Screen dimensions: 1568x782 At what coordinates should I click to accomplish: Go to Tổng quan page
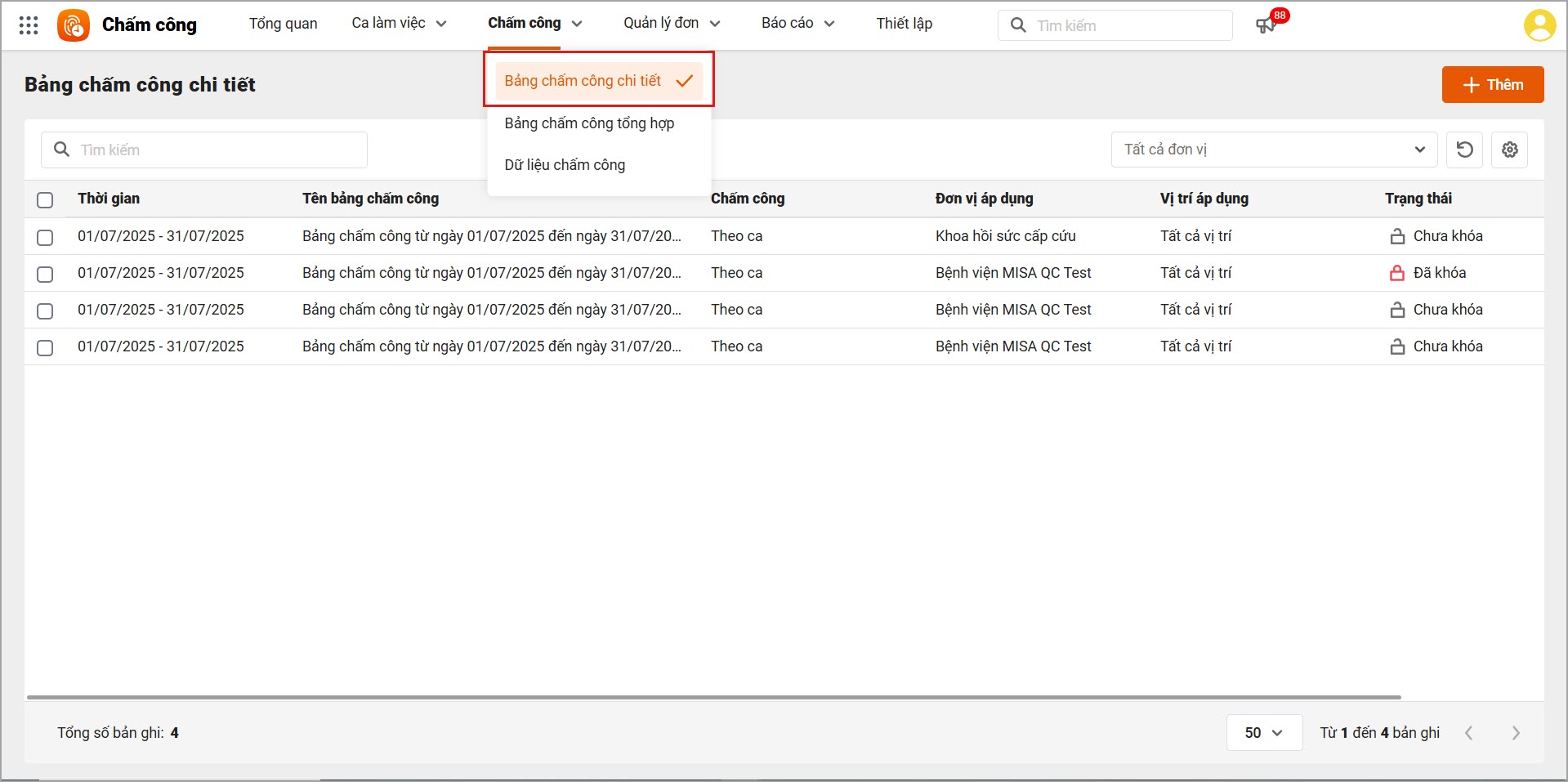[283, 24]
